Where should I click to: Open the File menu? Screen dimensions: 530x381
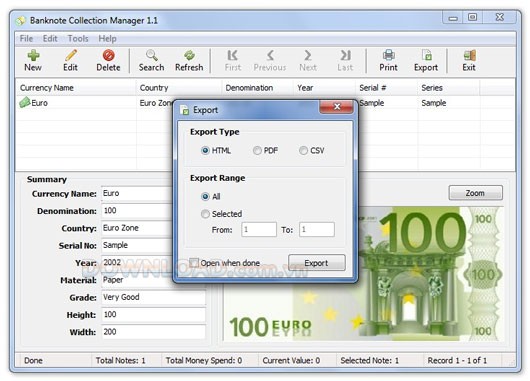(26, 39)
